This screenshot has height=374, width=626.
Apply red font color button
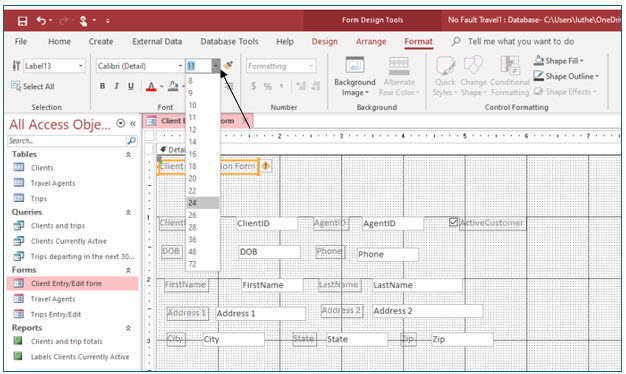pyautogui.click(x=151, y=86)
